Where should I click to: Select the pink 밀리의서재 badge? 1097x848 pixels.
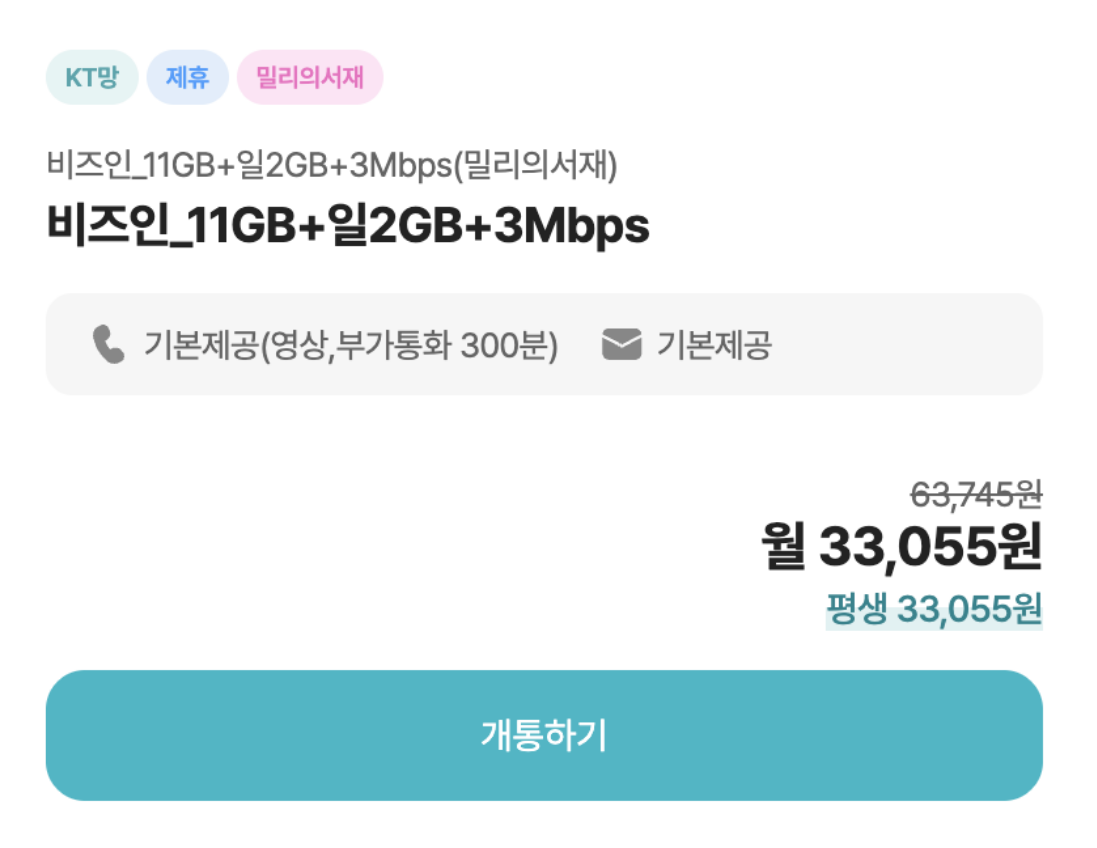[310, 77]
